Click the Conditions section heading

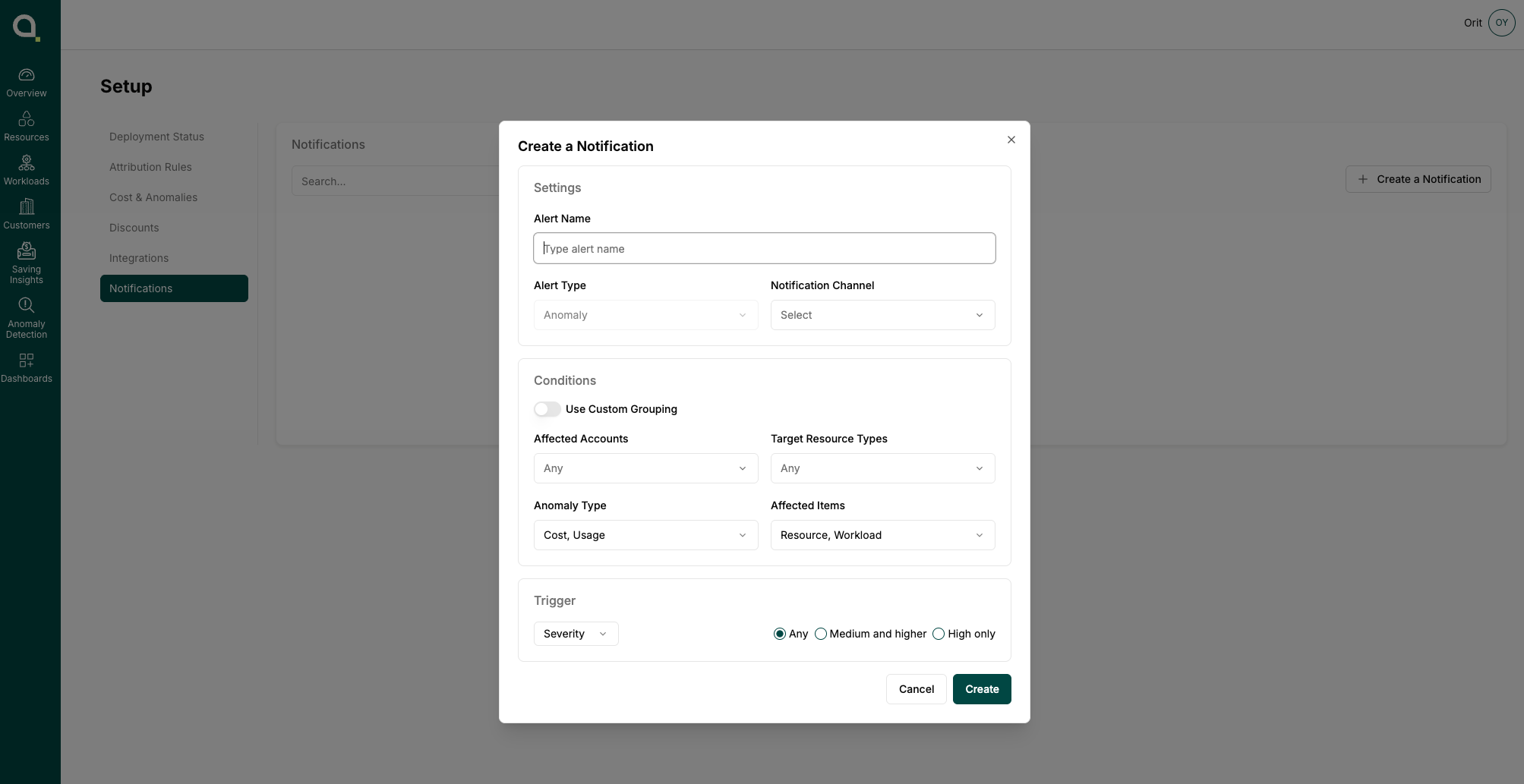564,380
